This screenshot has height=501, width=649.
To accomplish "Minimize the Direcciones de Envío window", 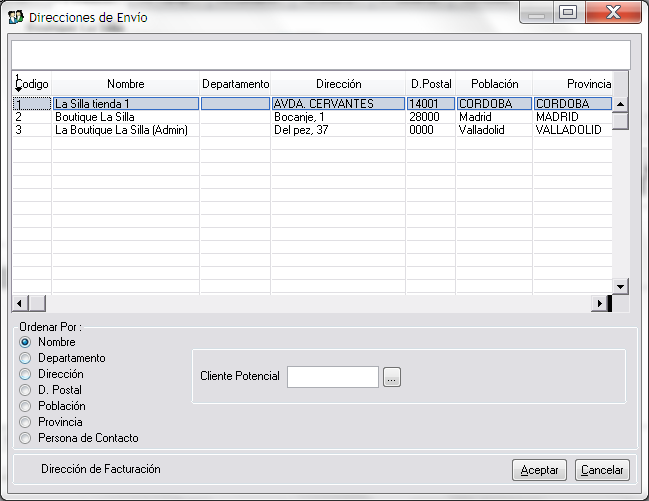I will (x=536, y=13).
